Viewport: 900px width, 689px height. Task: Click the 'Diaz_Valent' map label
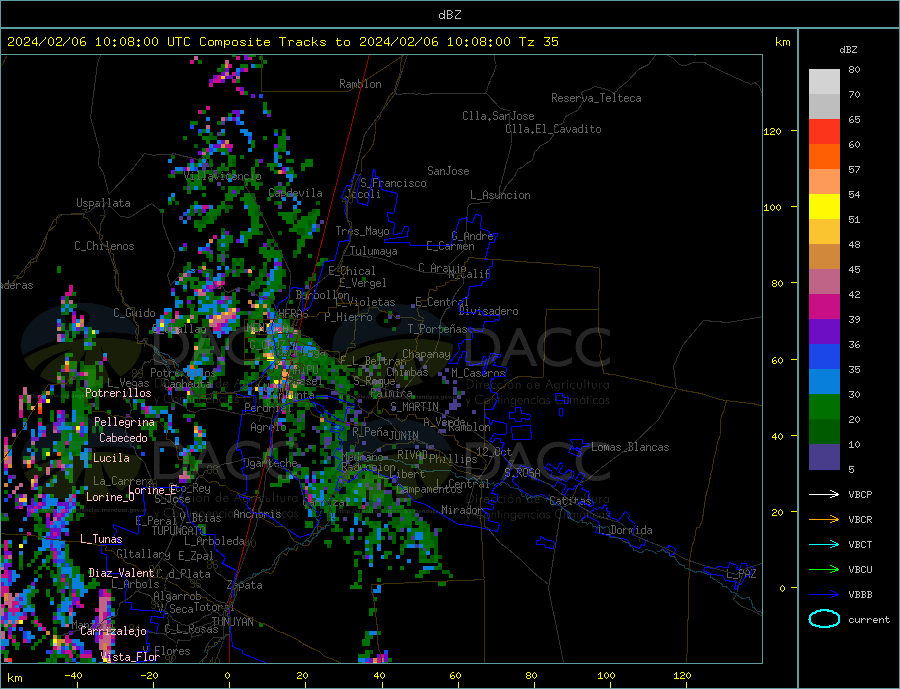pos(121,573)
